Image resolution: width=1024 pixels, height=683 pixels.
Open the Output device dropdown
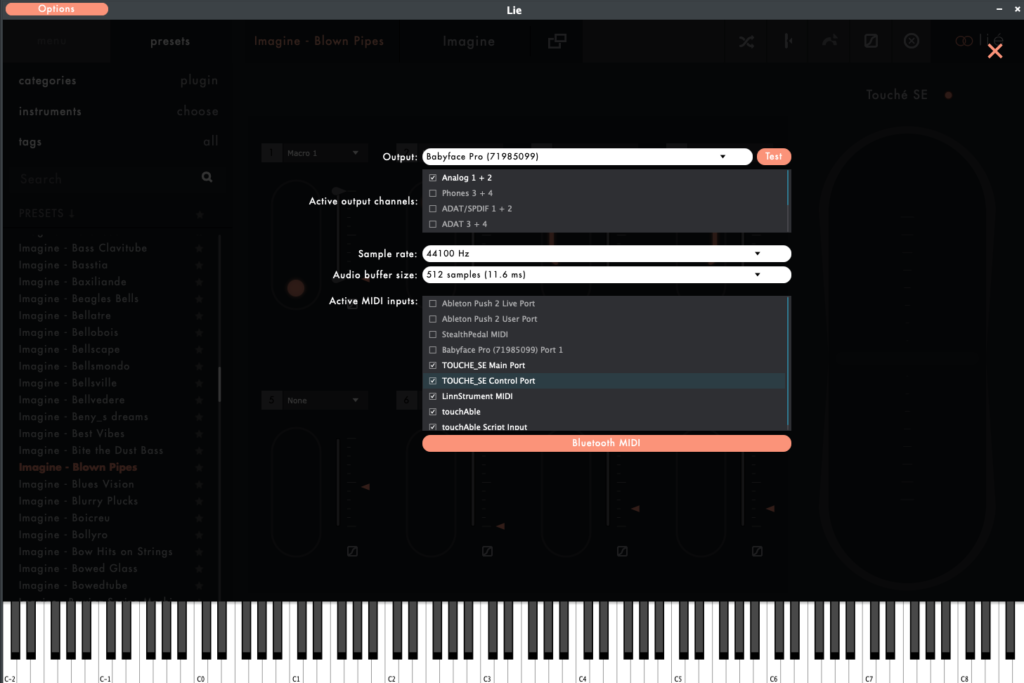coord(587,157)
